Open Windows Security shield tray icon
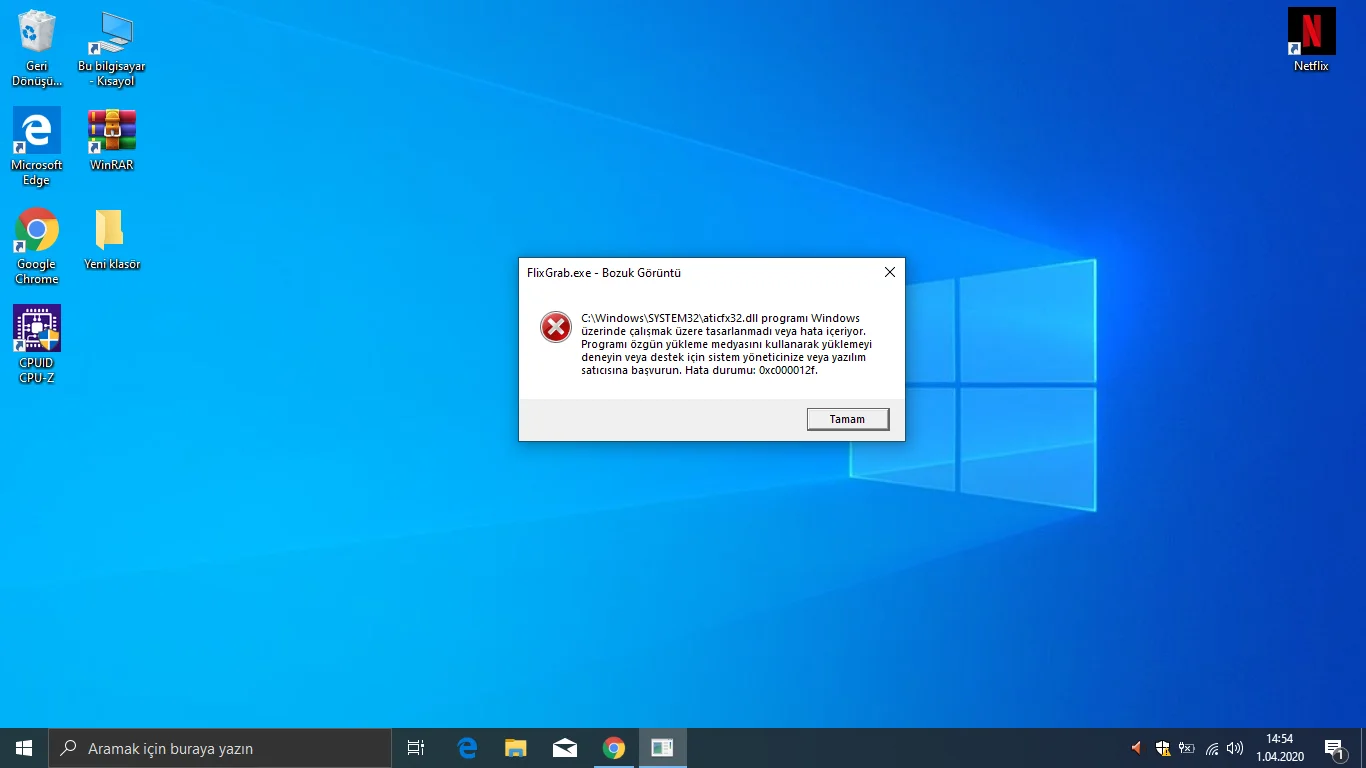Viewport: 1366px width, 768px height. pyautogui.click(x=1162, y=748)
